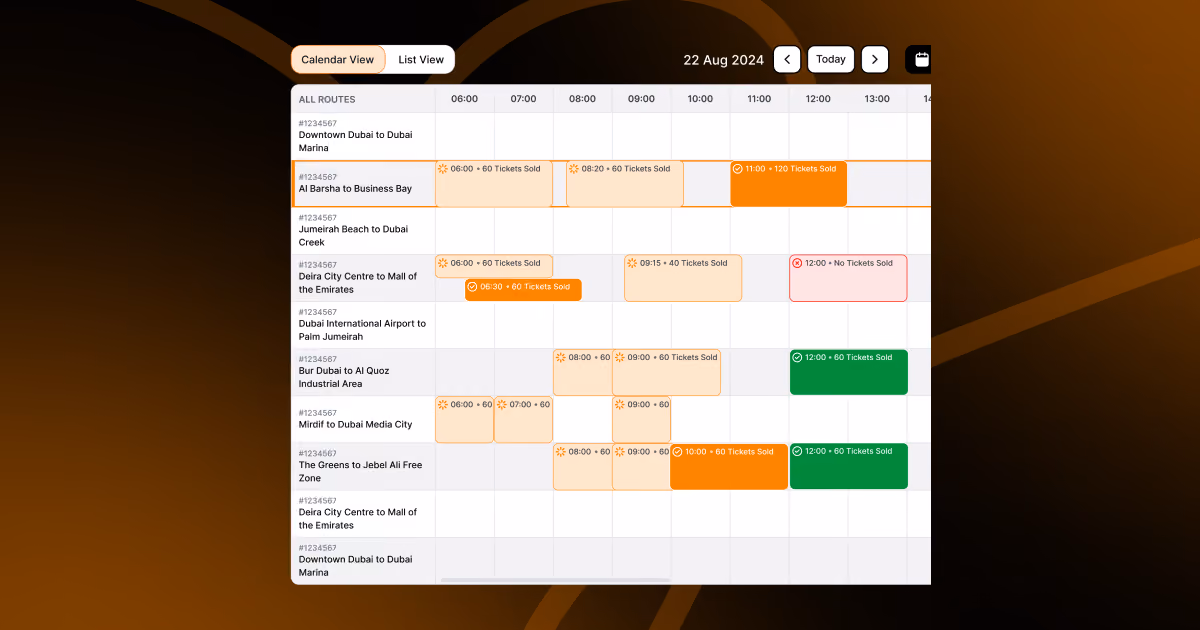Click the 06:00 time column header
Viewport: 1200px width, 630px height.
click(x=465, y=99)
